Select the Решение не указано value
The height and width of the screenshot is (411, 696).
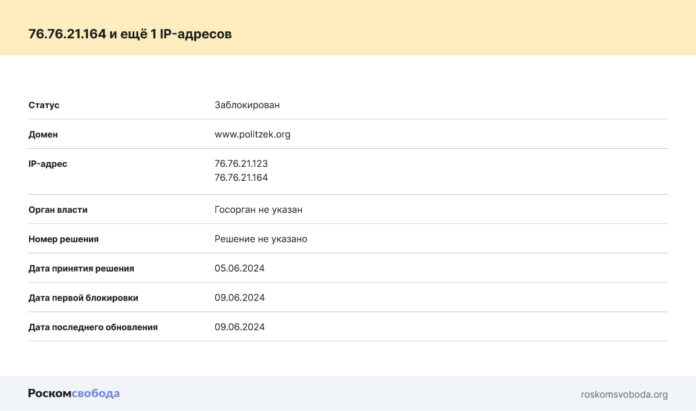click(260, 239)
